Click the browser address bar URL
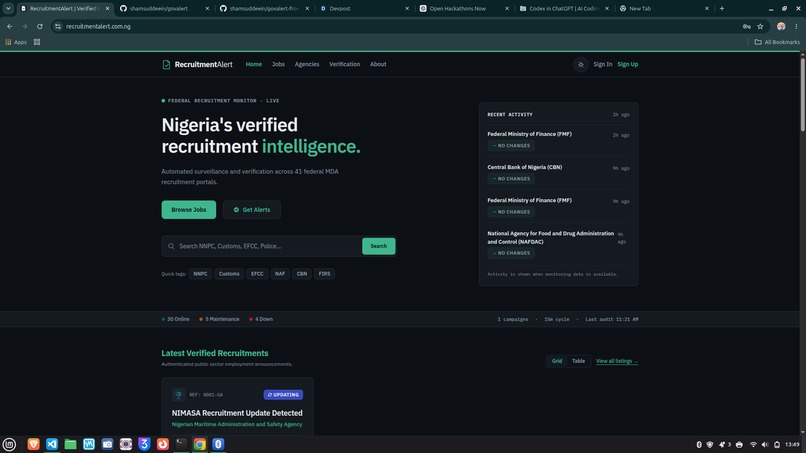806x453 pixels. 98,26
